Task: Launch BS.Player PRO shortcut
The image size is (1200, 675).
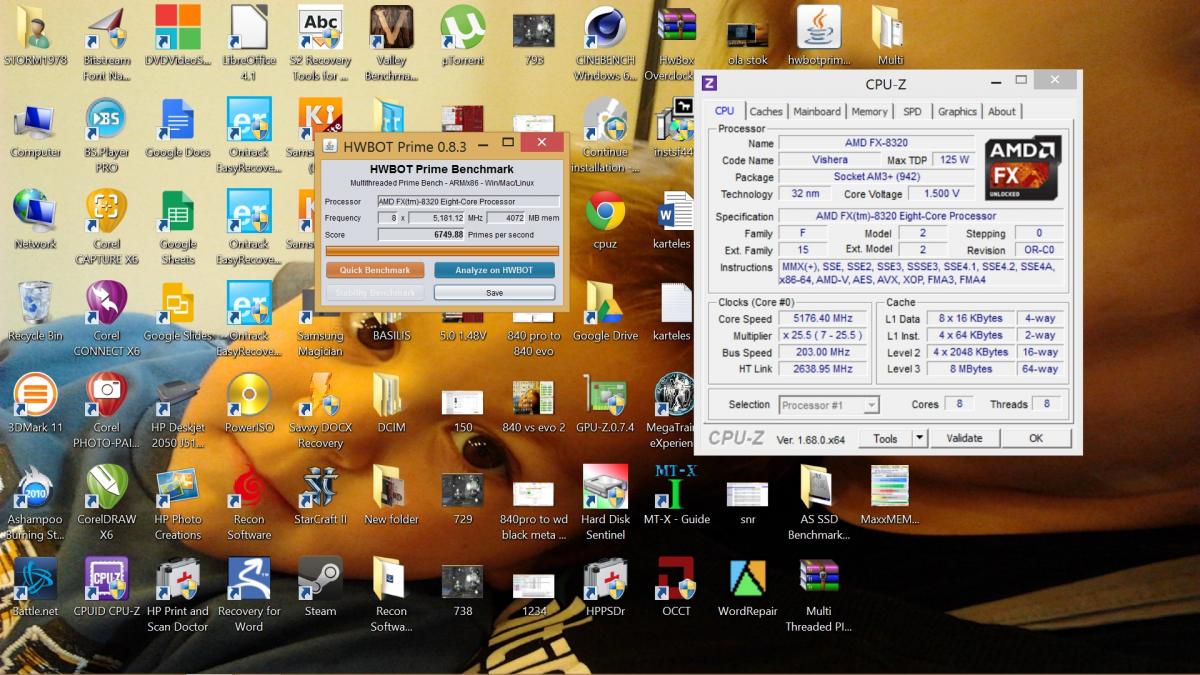Action: pyautogui.click(x=107, y=135)
